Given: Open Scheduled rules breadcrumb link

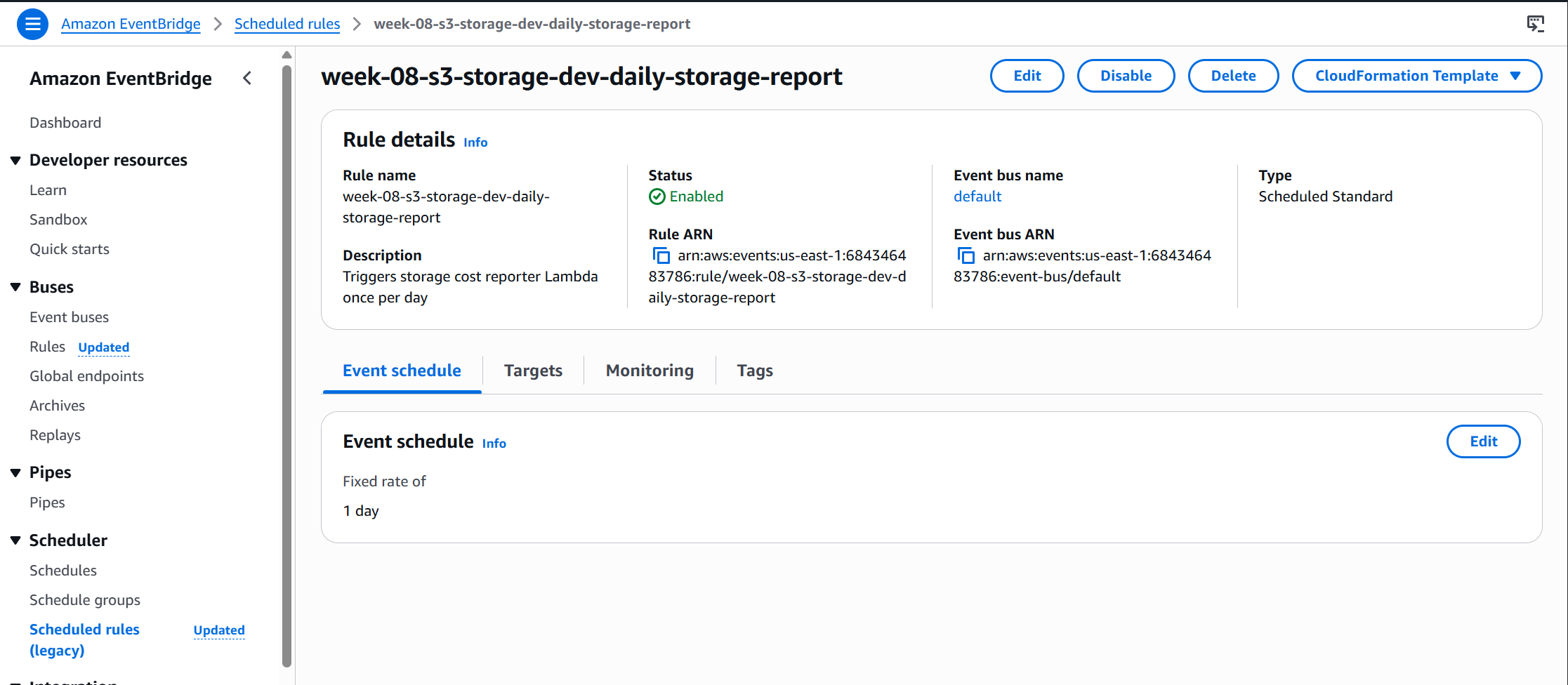Looking at the screenshot, I should pyautogui.click(x=287, y=24).
